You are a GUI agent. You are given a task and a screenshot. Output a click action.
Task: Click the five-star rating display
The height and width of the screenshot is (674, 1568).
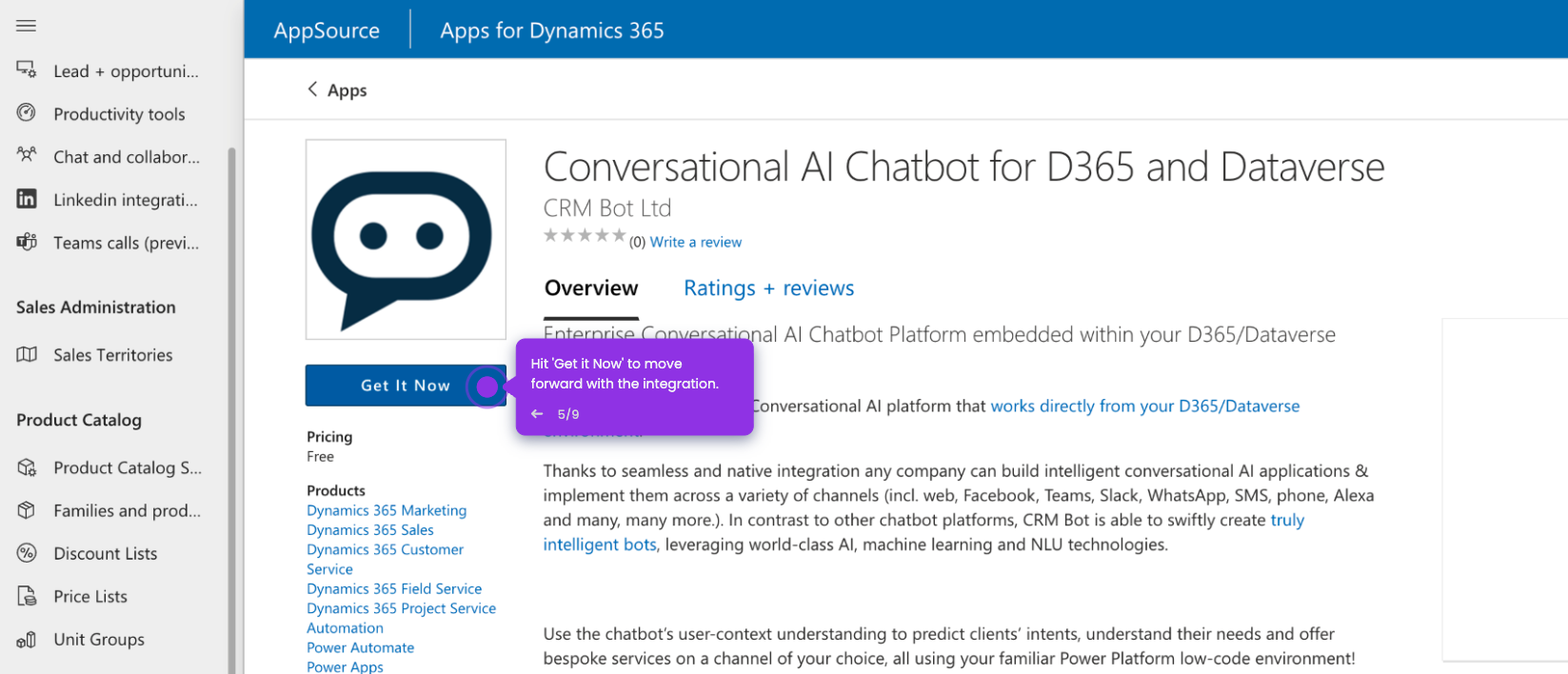click(585, 235)
